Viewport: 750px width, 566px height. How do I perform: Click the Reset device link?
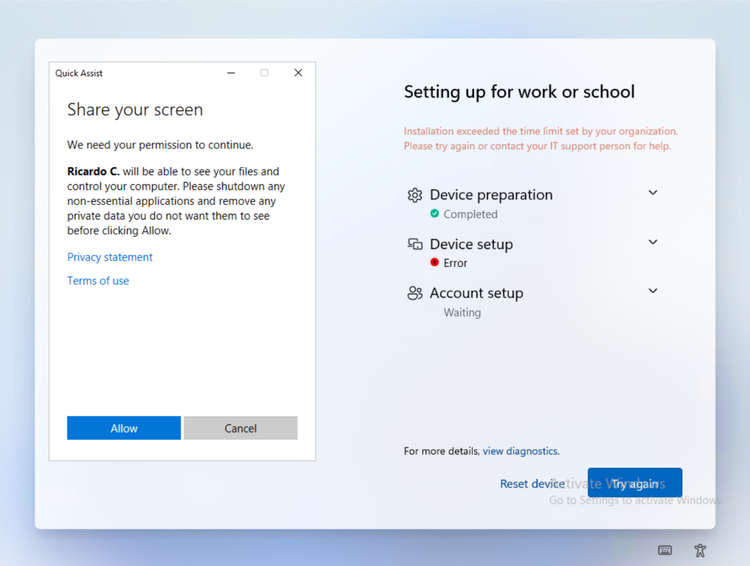tap(532, 484)
